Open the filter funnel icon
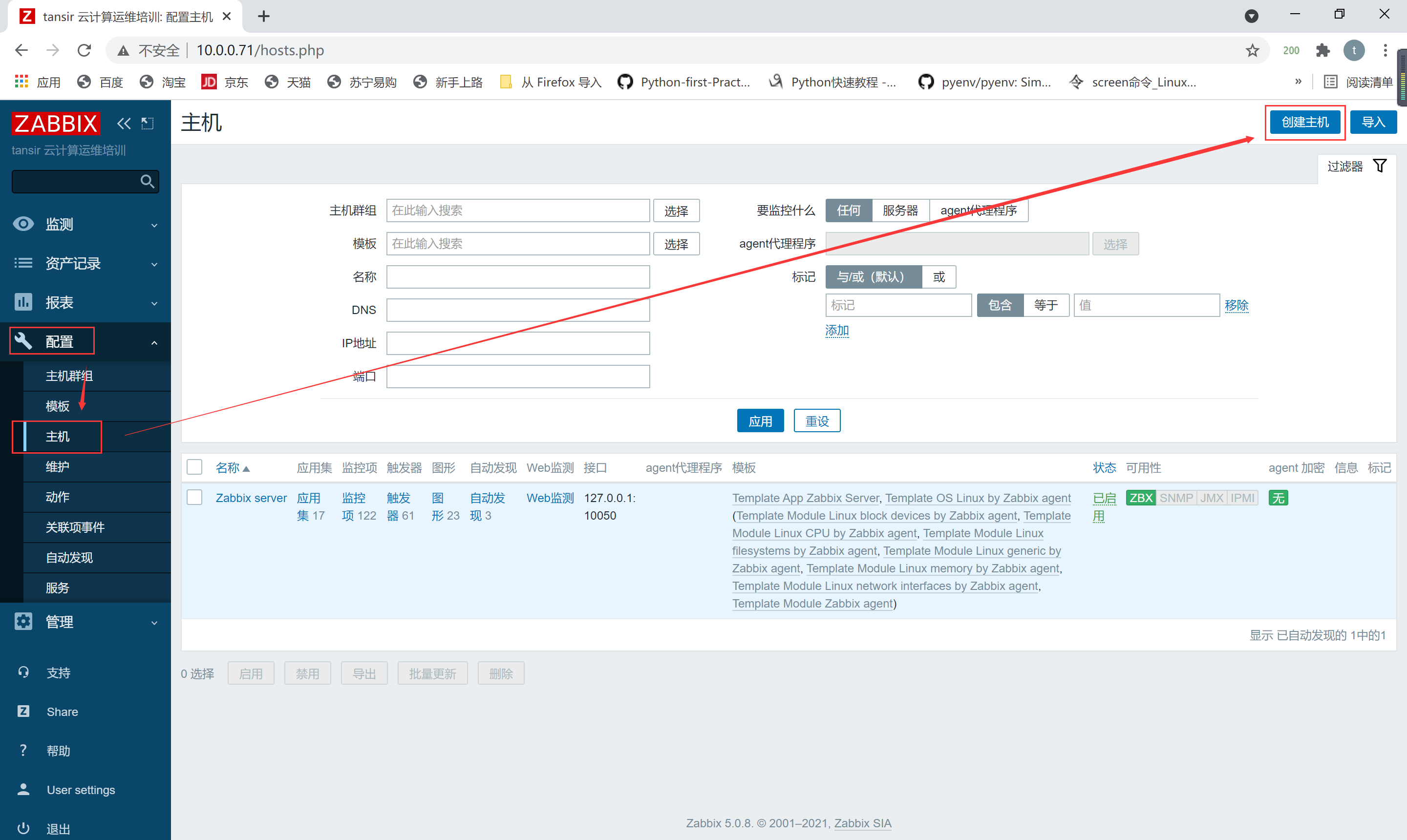1407x840 pixels. click(1380, 166)
